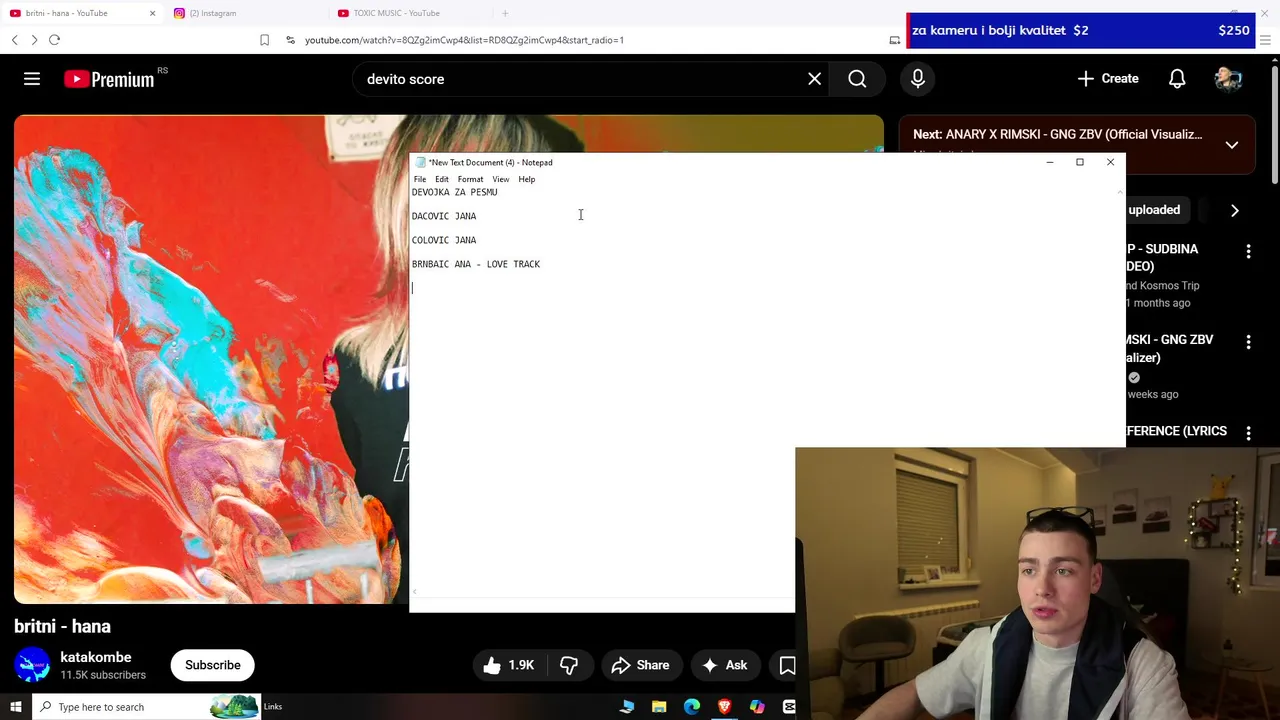The height and width of the screenshot is (720, 1280).
Task: Select the browser address bar URL
Action: pyautogui.click(x=464, y=40)
